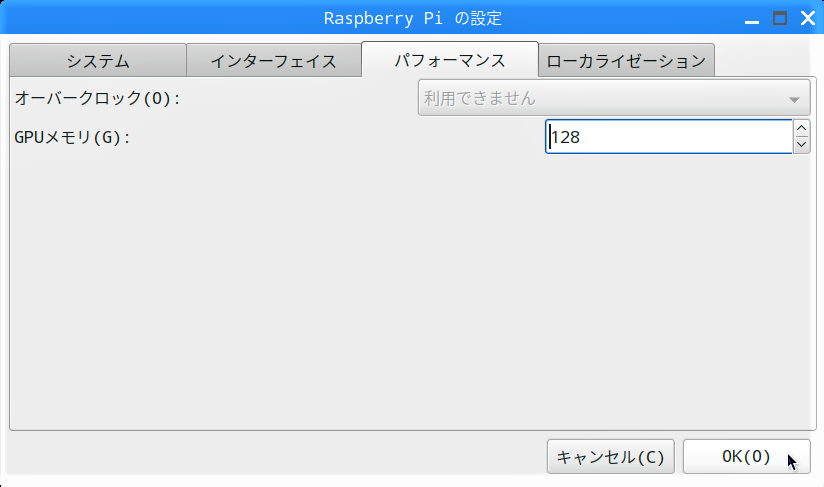The image size is (824, 487).
Task: Click the GPUメモリ(G): label
Action: (x=72, y=137)
